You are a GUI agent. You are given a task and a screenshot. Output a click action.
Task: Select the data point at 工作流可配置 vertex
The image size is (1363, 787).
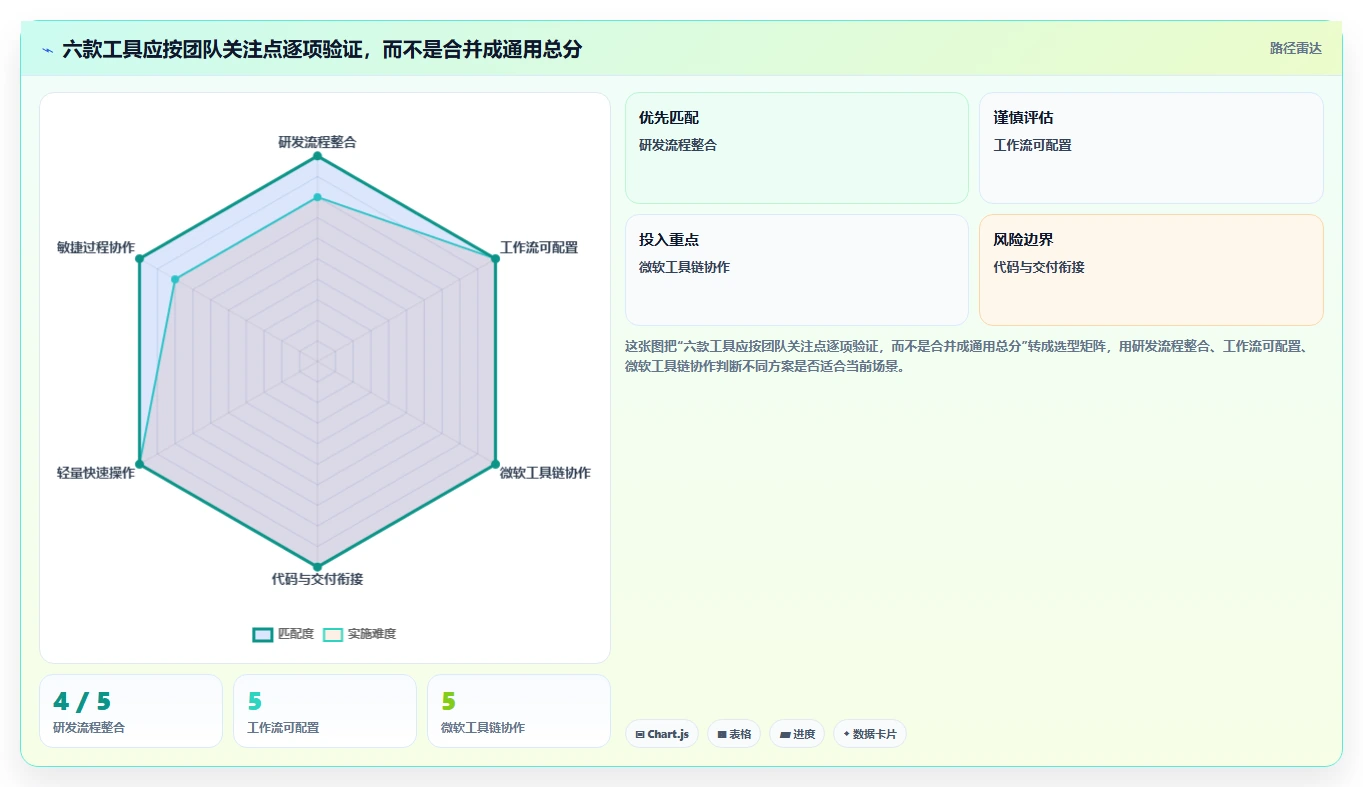pos(495,259)
